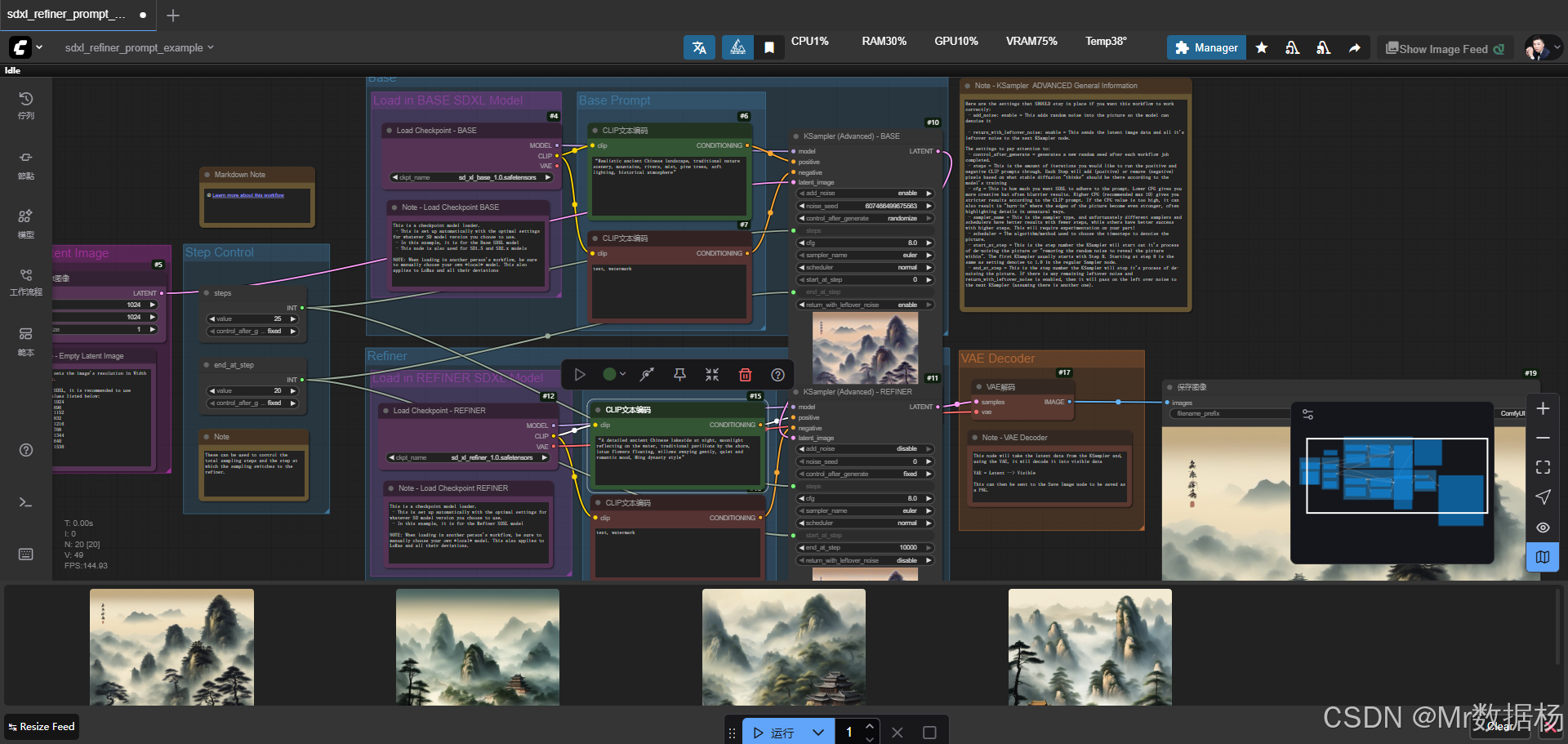This screenshot has height=744, width=1568.
Task: Switch to the sdxl_refiner_prompt workflow tab
Action: [x=78, y=15]
